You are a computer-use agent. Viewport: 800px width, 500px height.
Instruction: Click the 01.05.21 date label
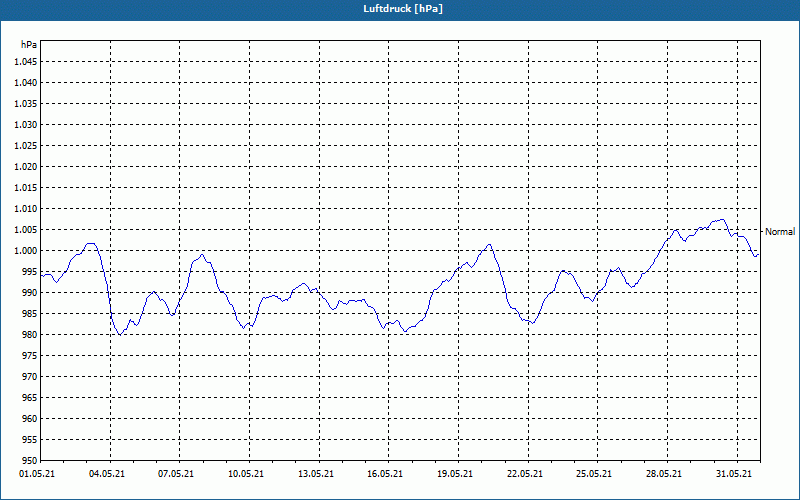(x=37, y=474)
